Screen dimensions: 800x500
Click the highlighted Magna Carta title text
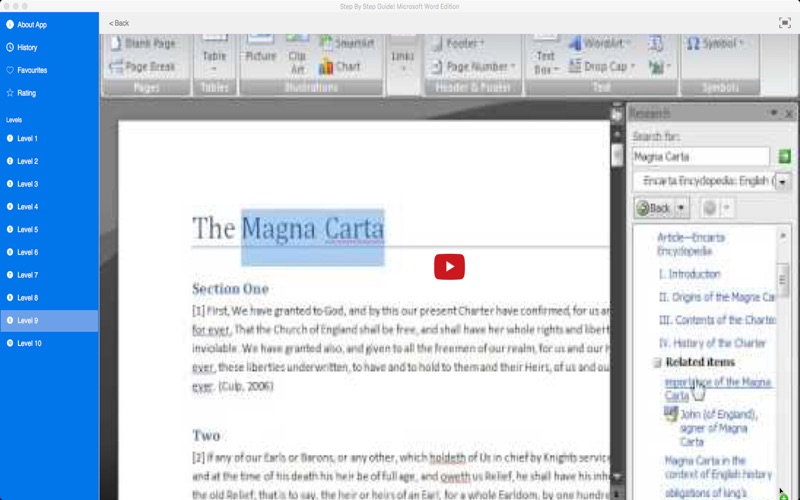pos(313,228)
